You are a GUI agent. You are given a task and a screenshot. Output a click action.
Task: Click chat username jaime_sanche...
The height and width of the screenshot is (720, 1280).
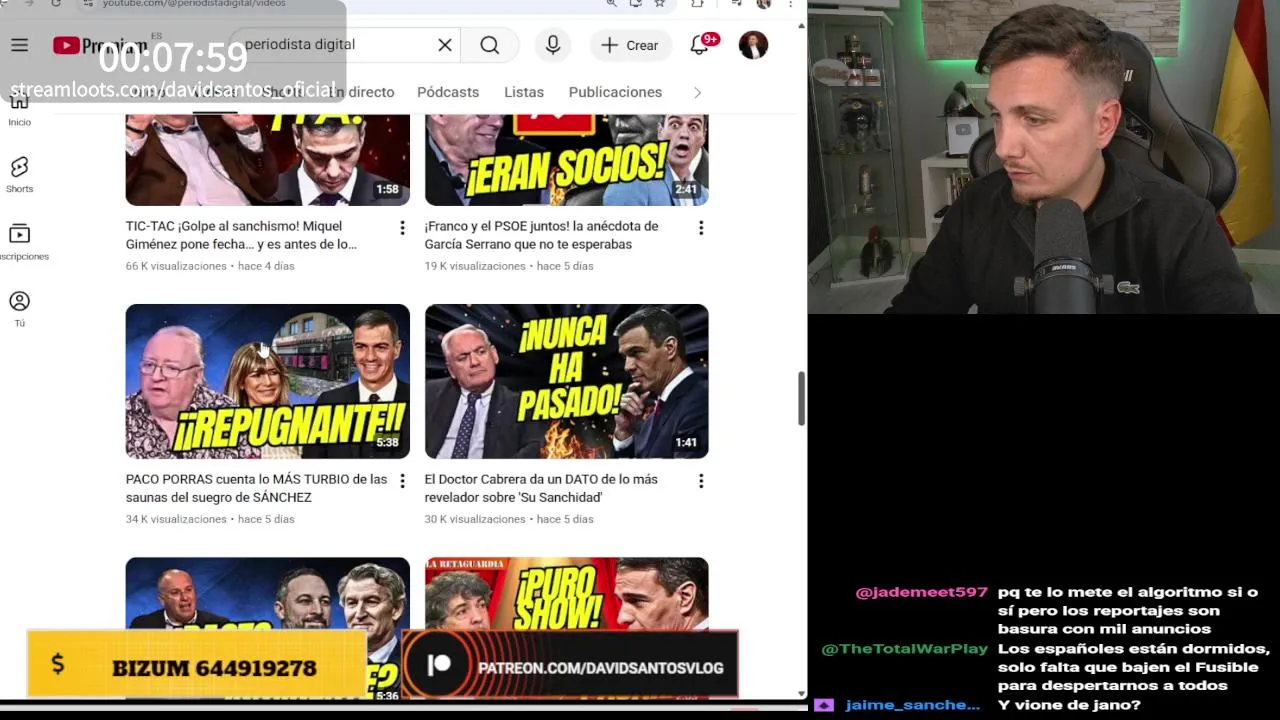(912, 705)
